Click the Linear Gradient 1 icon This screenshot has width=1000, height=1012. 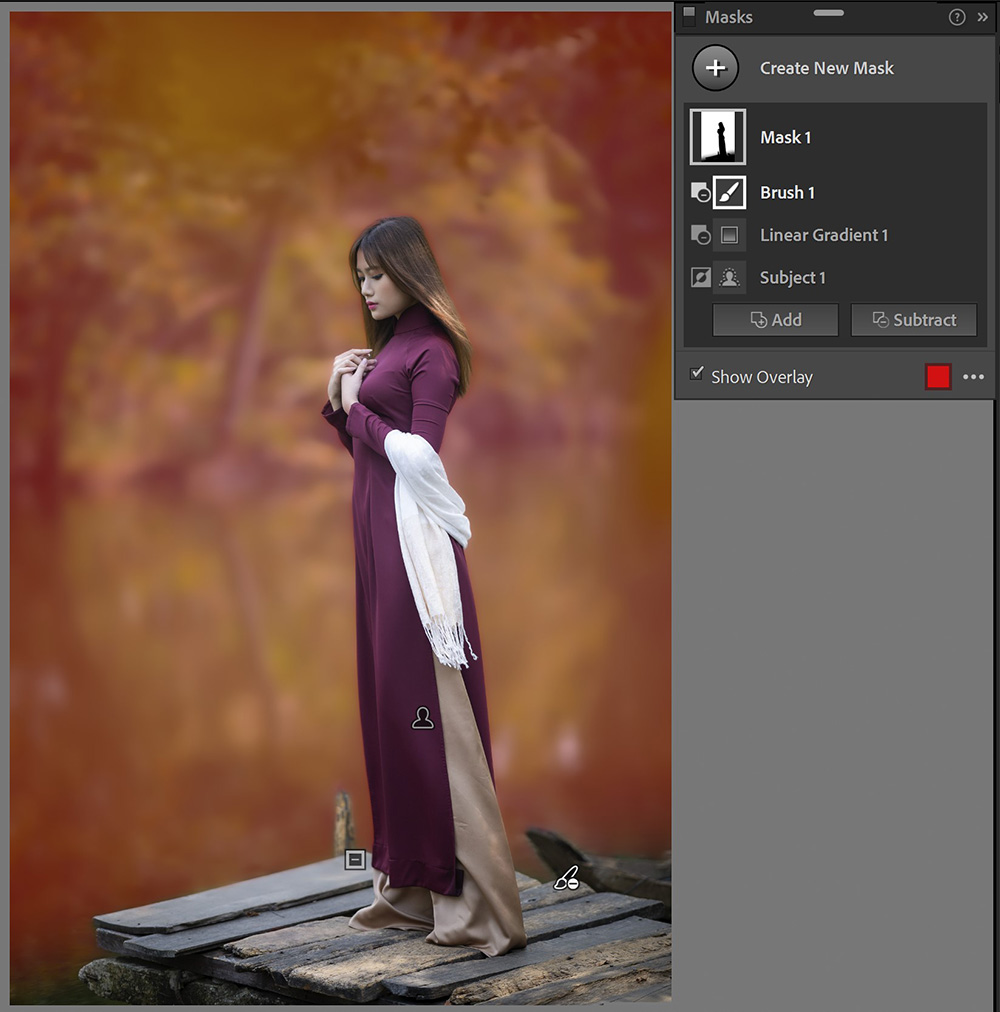tap(730, 235)
